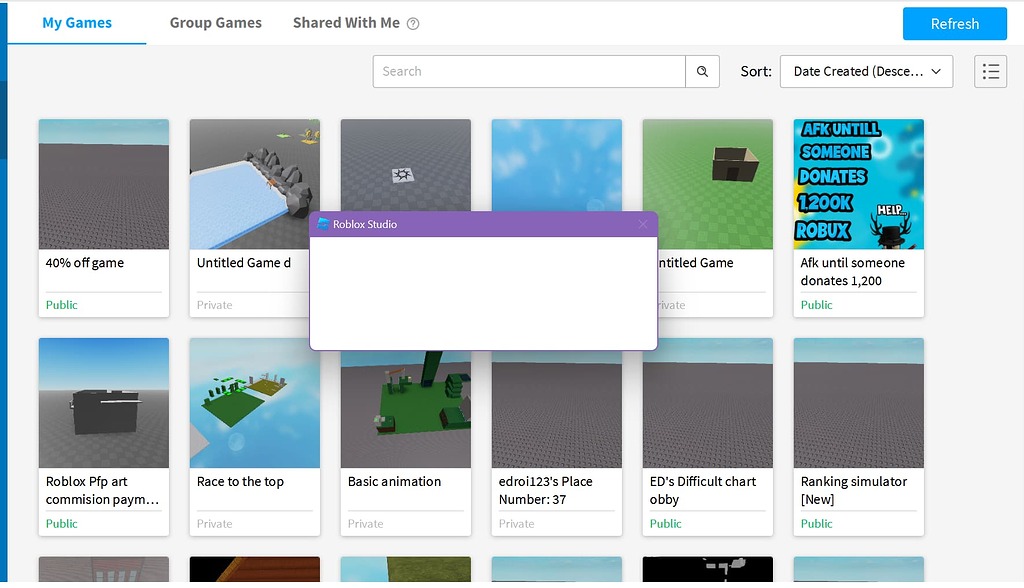Switch to the Group Games tab
Image resolution: width=1024 pixels, height=588 pixels.
click(215, 22)
